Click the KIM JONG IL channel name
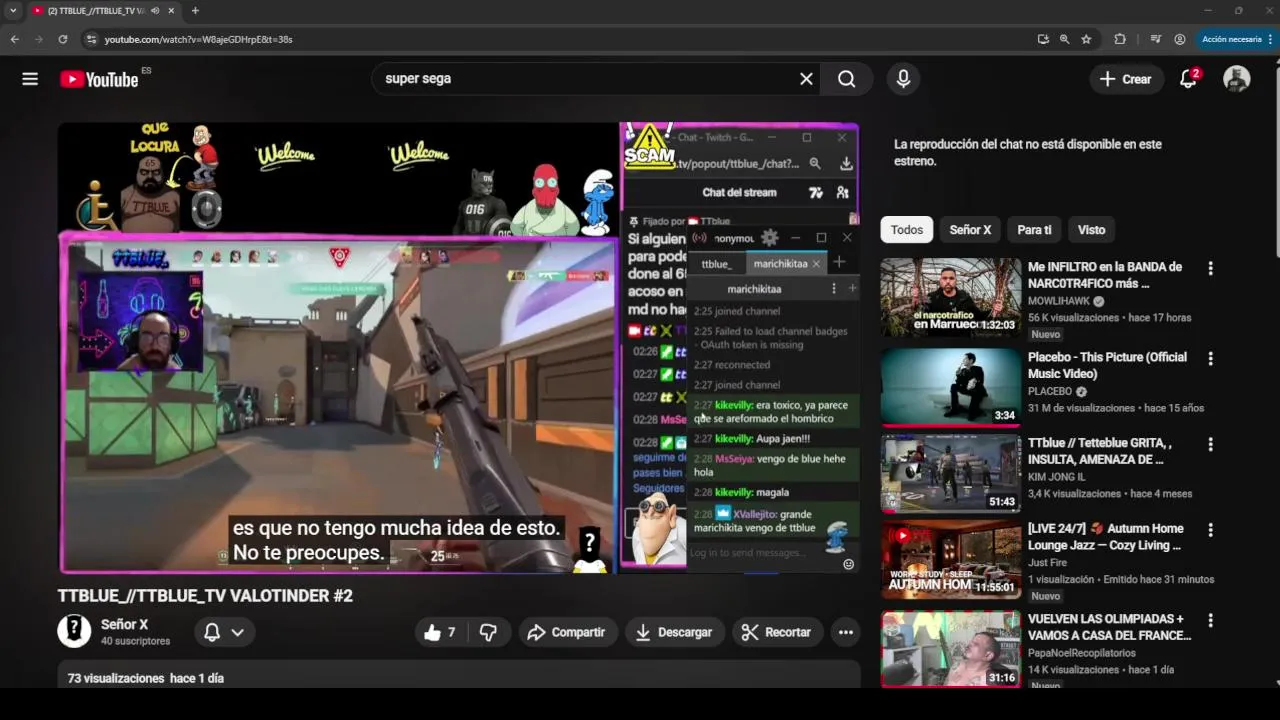Screen dimensions: 1280x720 1056,477
